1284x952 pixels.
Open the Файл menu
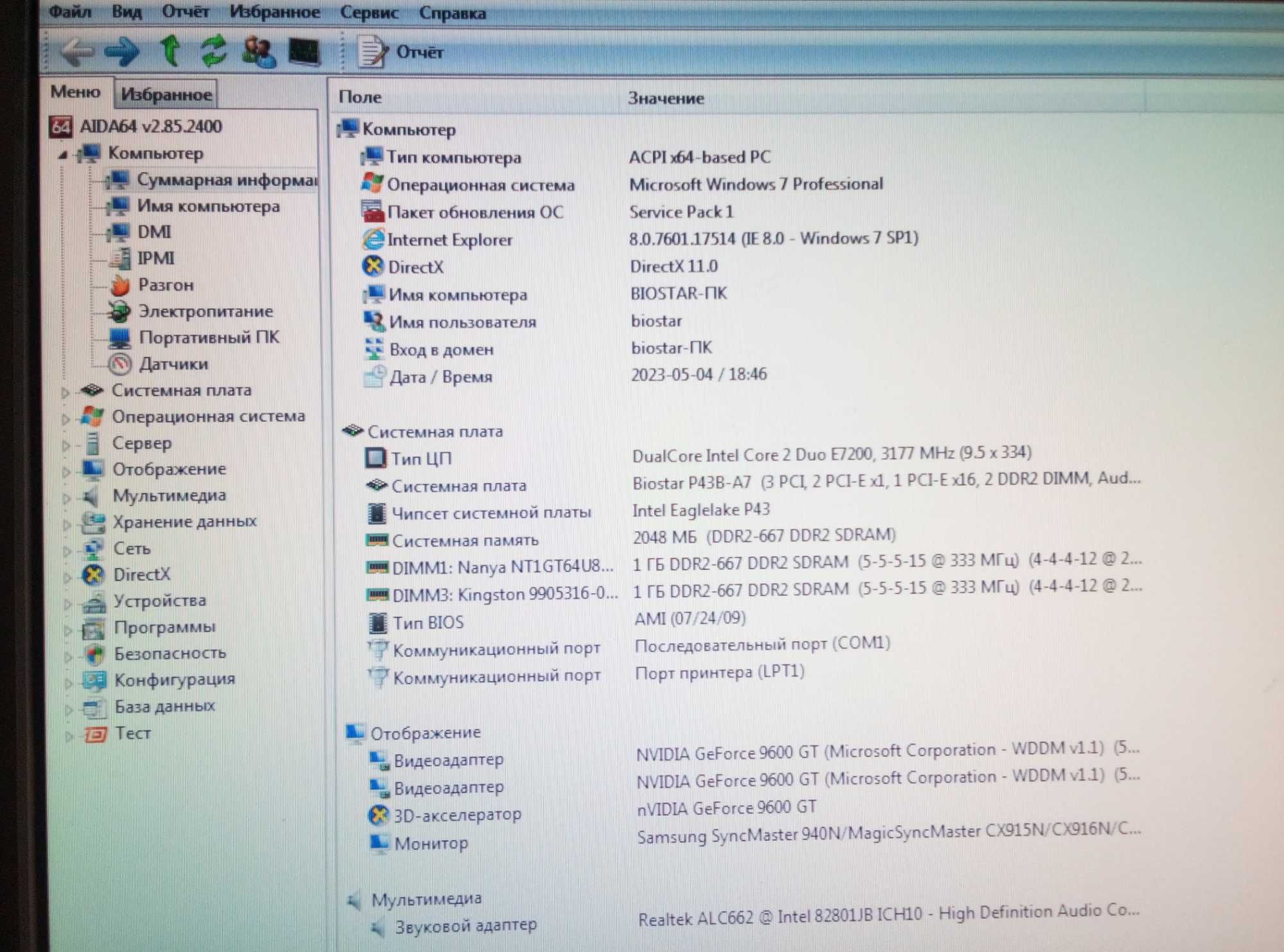[x=71, y=11]
